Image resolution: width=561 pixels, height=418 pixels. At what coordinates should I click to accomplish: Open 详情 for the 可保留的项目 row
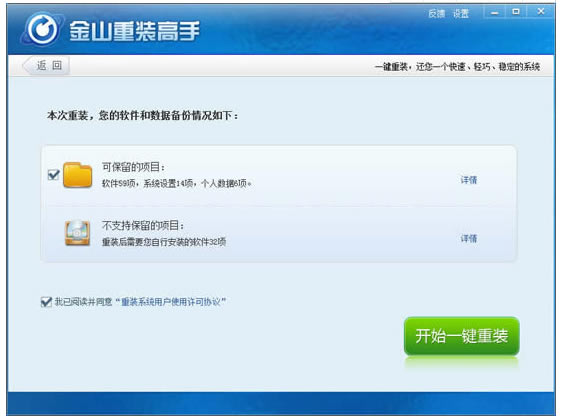pos(469,180)
